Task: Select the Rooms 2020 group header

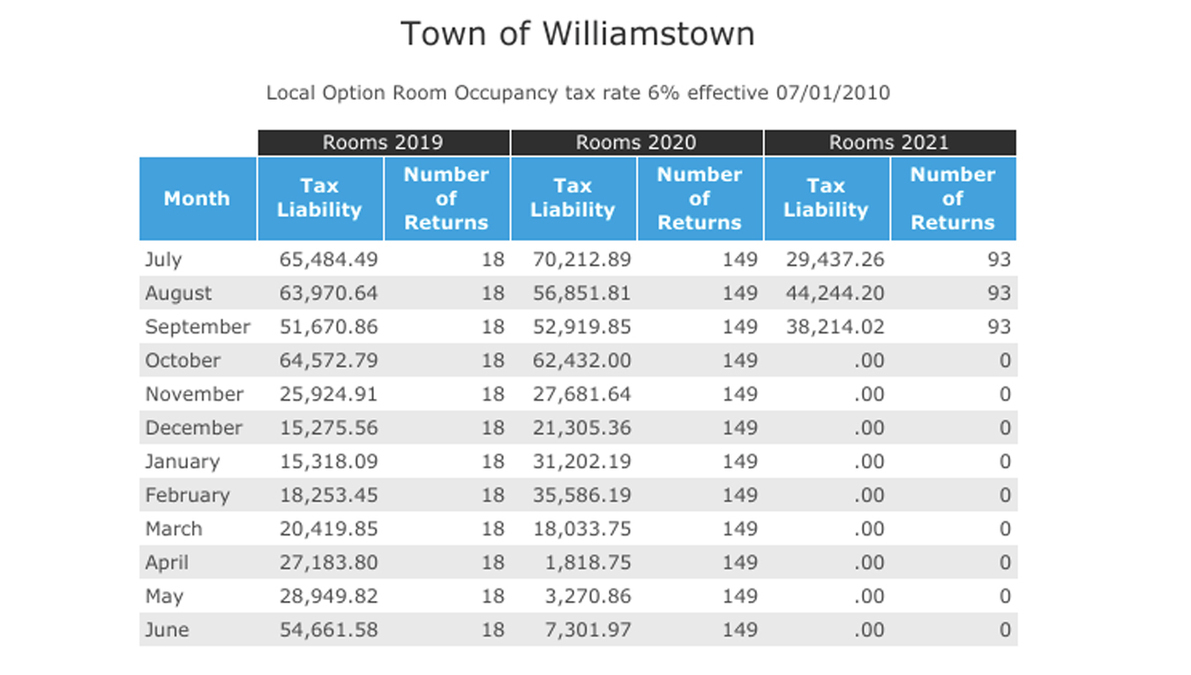Action: tap(636, 143)
